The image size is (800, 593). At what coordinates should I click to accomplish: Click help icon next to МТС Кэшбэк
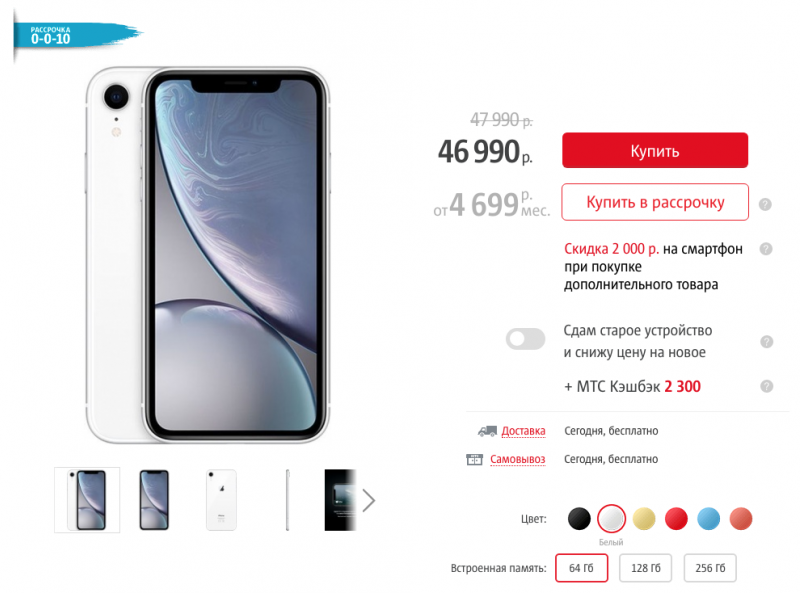pos(766,386)
